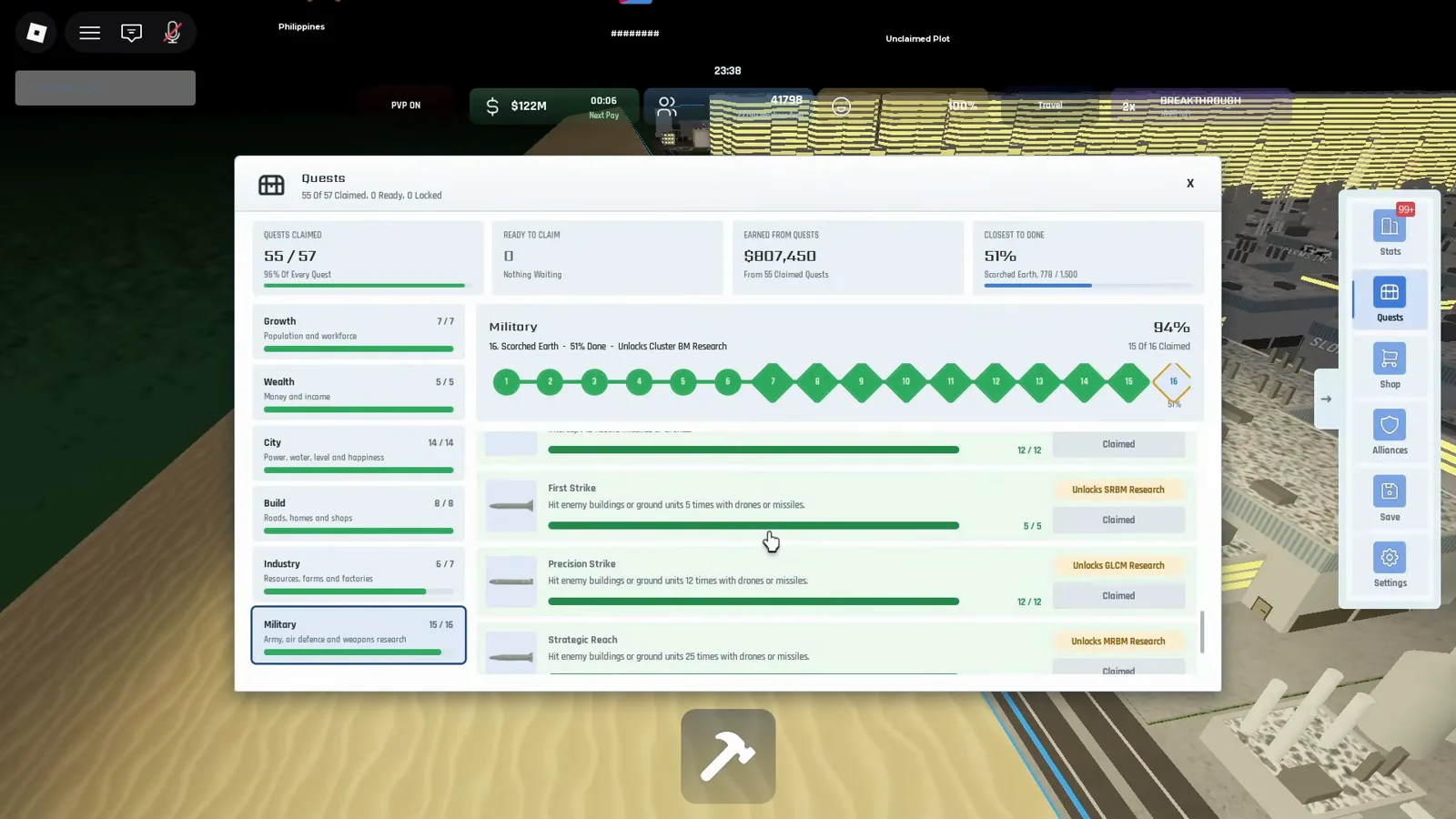
Task: Collapse the sidebar with the arrow
Action: [x=1326, y=399]
